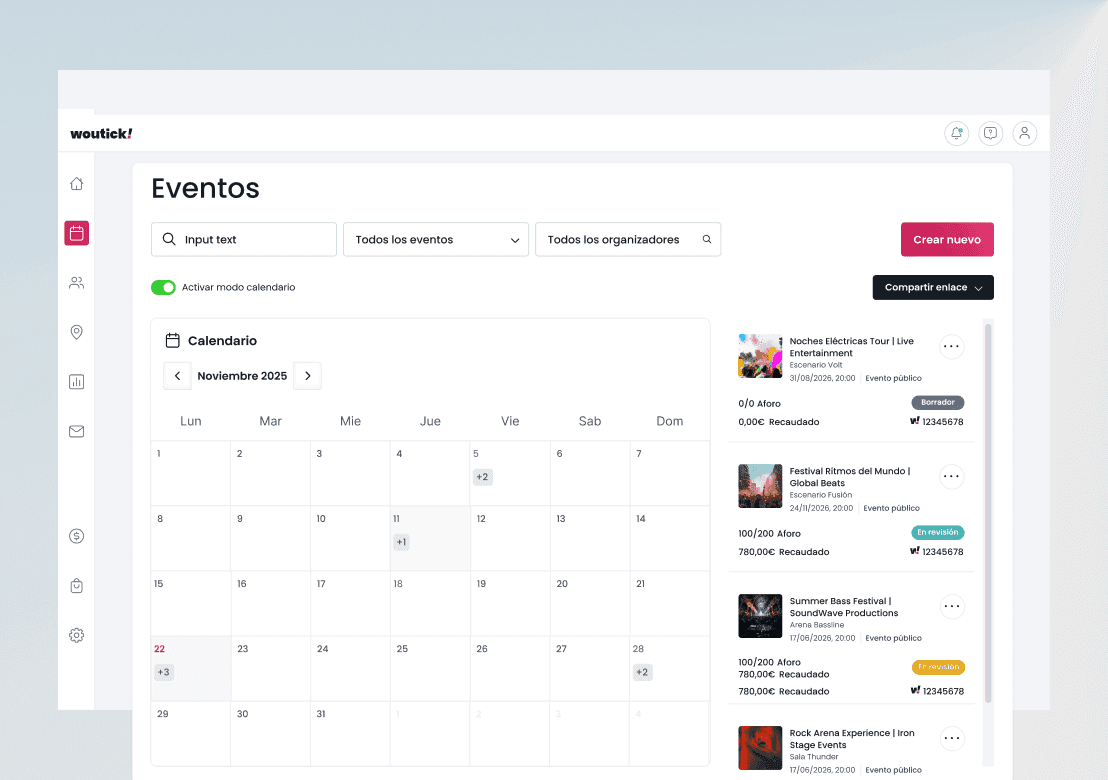Click the 0/0 Aforo text

(x=760, y=403)
